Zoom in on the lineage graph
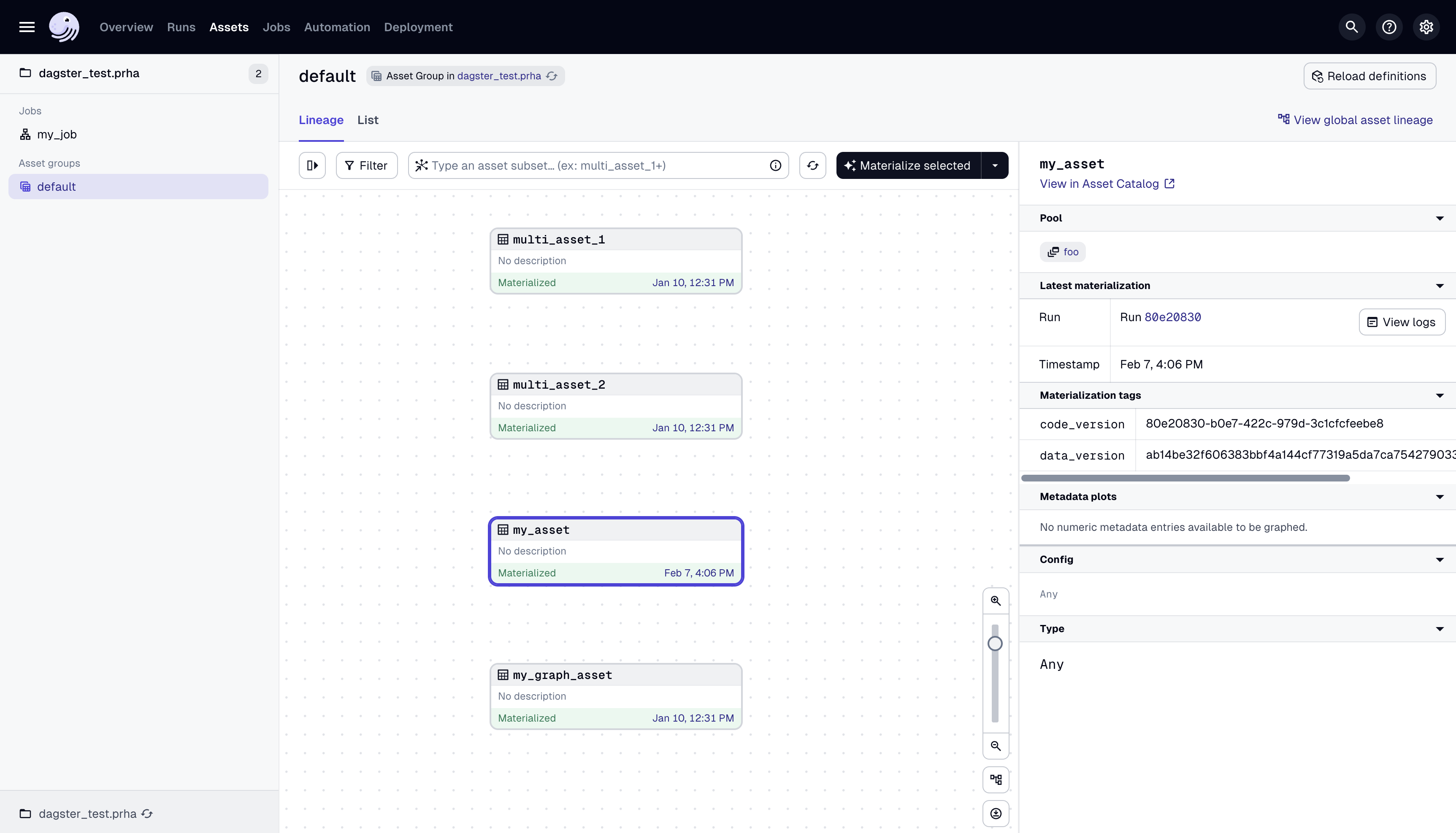The height and width of the screenshot is (833, 1456). tap(996, 601)
